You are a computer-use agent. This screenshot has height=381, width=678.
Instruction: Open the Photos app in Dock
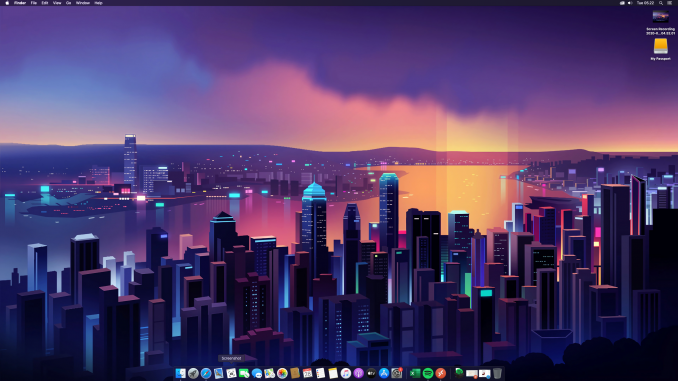point(282,373)
